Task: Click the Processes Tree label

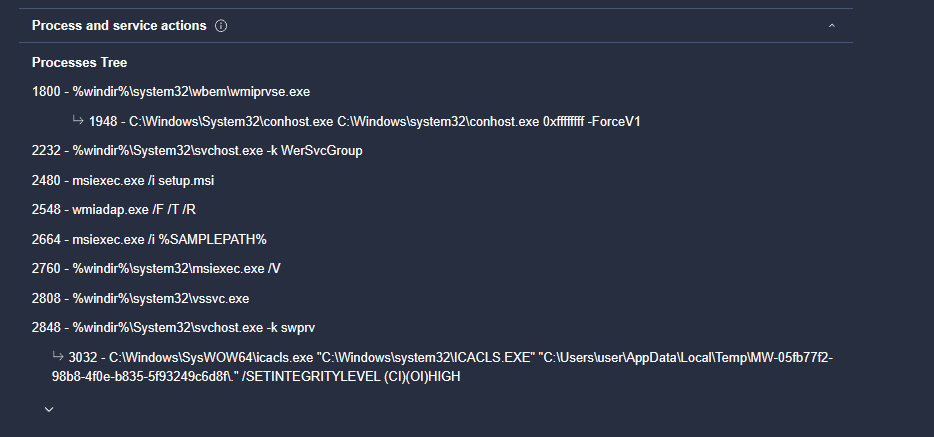Action: (x=79, y=63)
